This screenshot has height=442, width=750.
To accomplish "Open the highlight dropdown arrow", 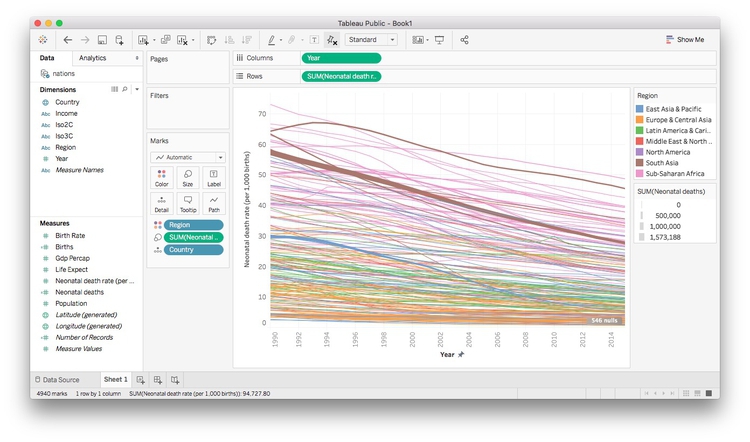I will 281,40.
